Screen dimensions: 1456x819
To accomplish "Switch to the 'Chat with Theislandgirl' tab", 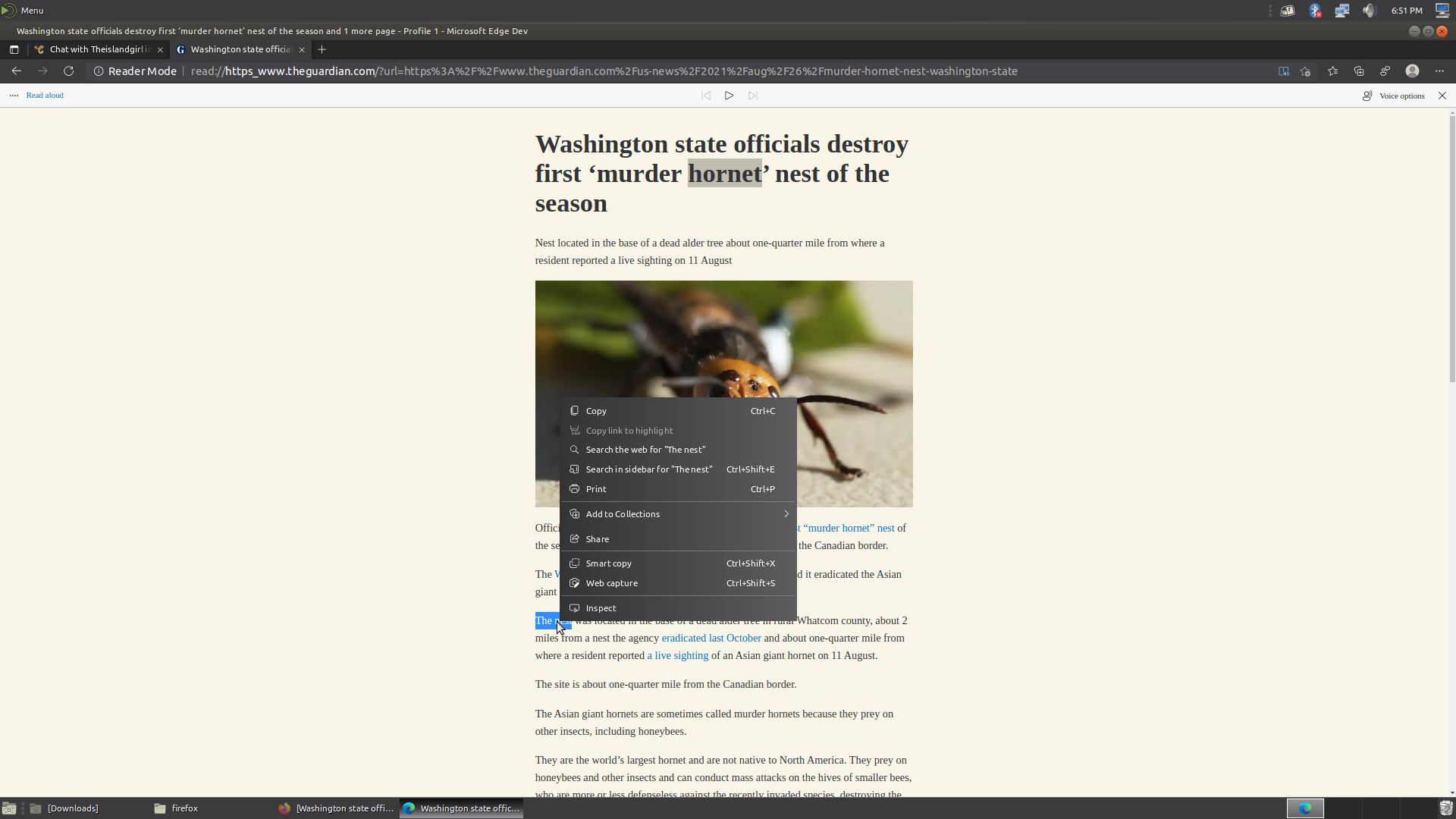I will 99,49.
